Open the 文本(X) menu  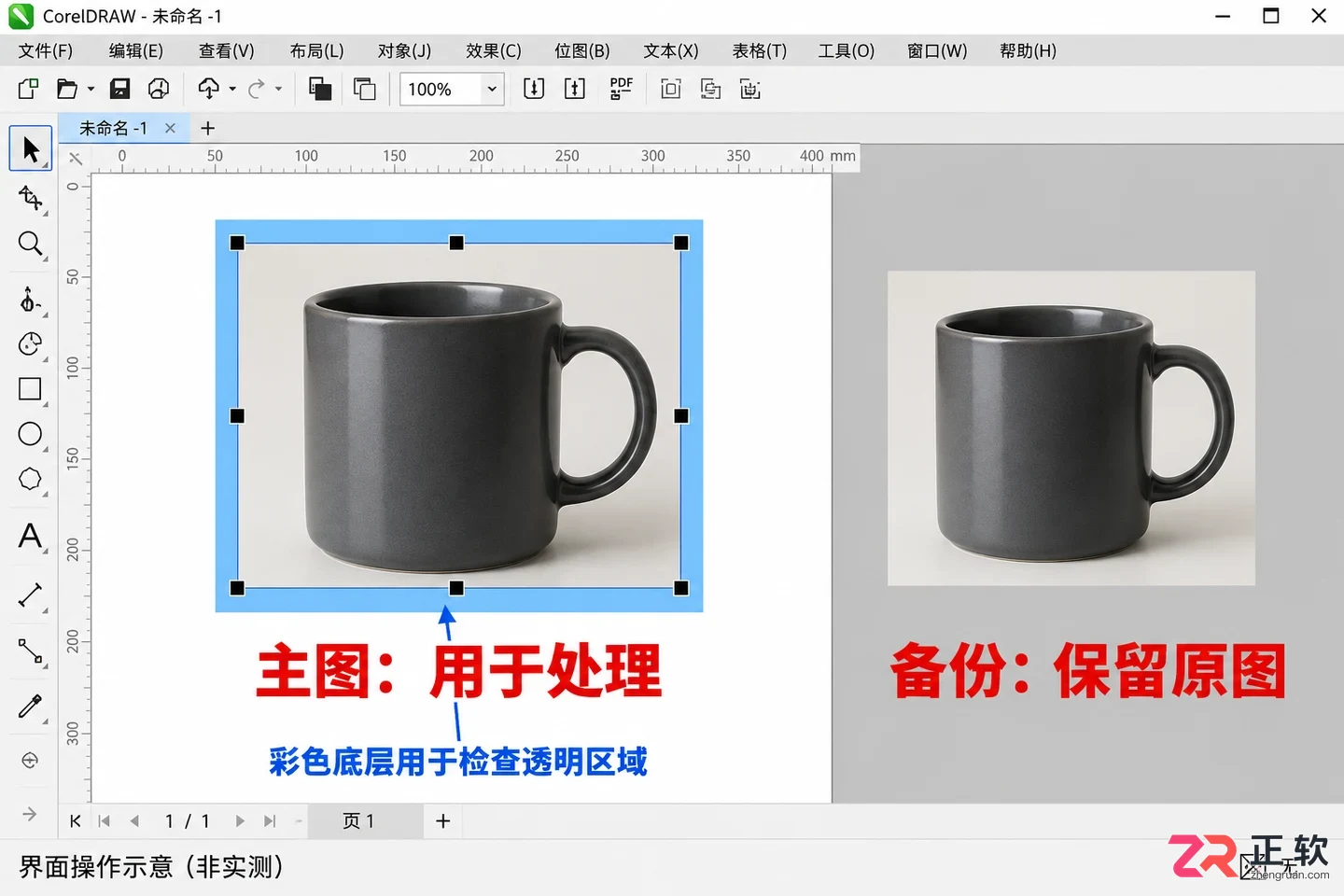pos(671,50)
